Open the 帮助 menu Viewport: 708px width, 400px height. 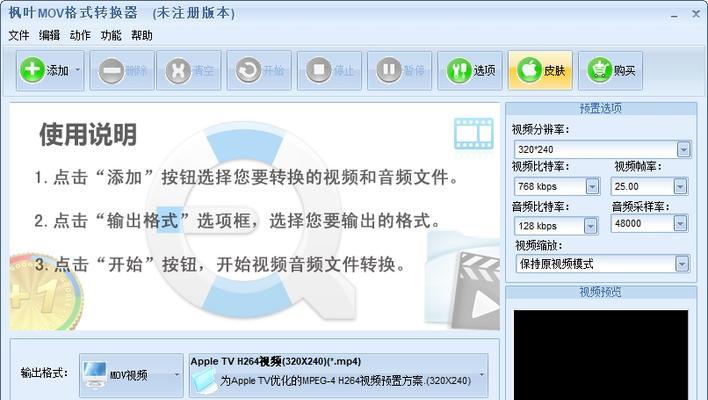click(x=142, y=35)
